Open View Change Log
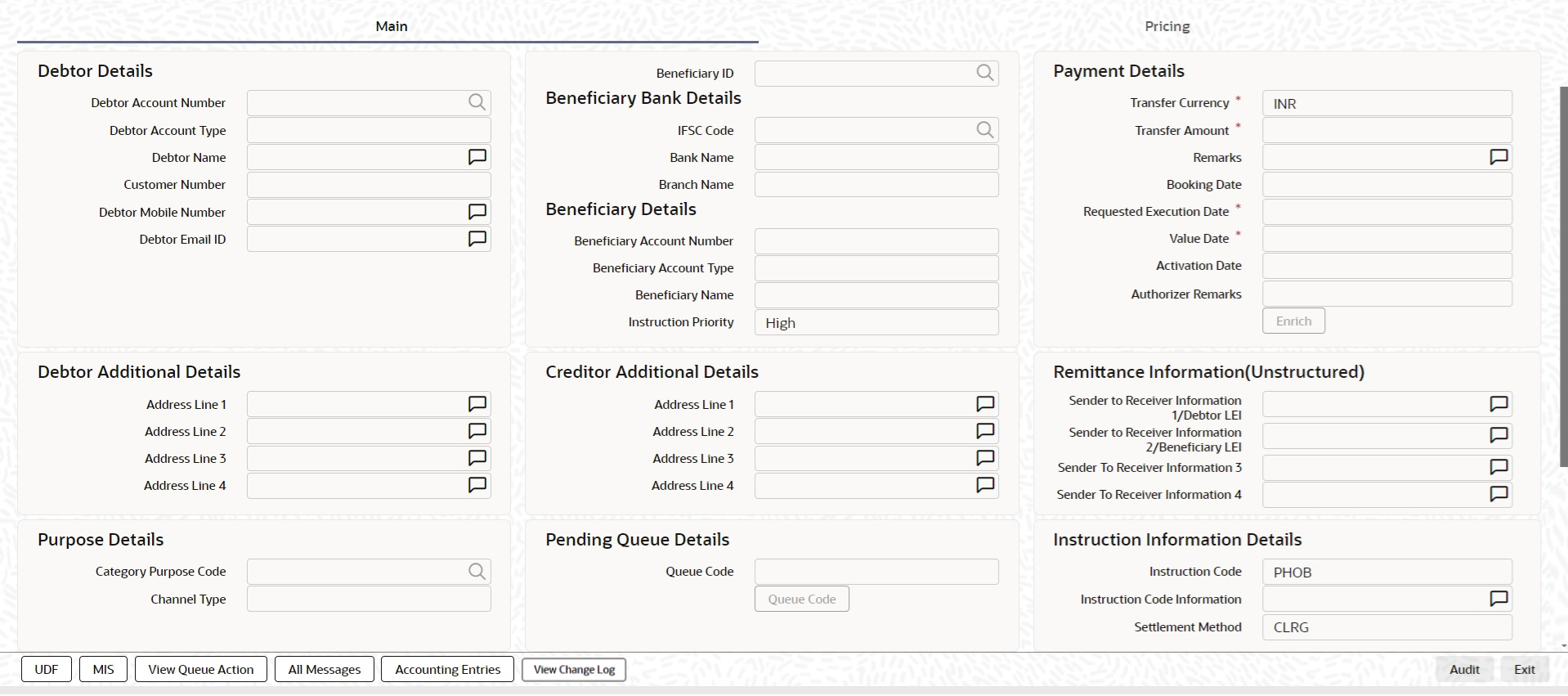This screenshot has width=1568, height=696. (x=574, y=669)
